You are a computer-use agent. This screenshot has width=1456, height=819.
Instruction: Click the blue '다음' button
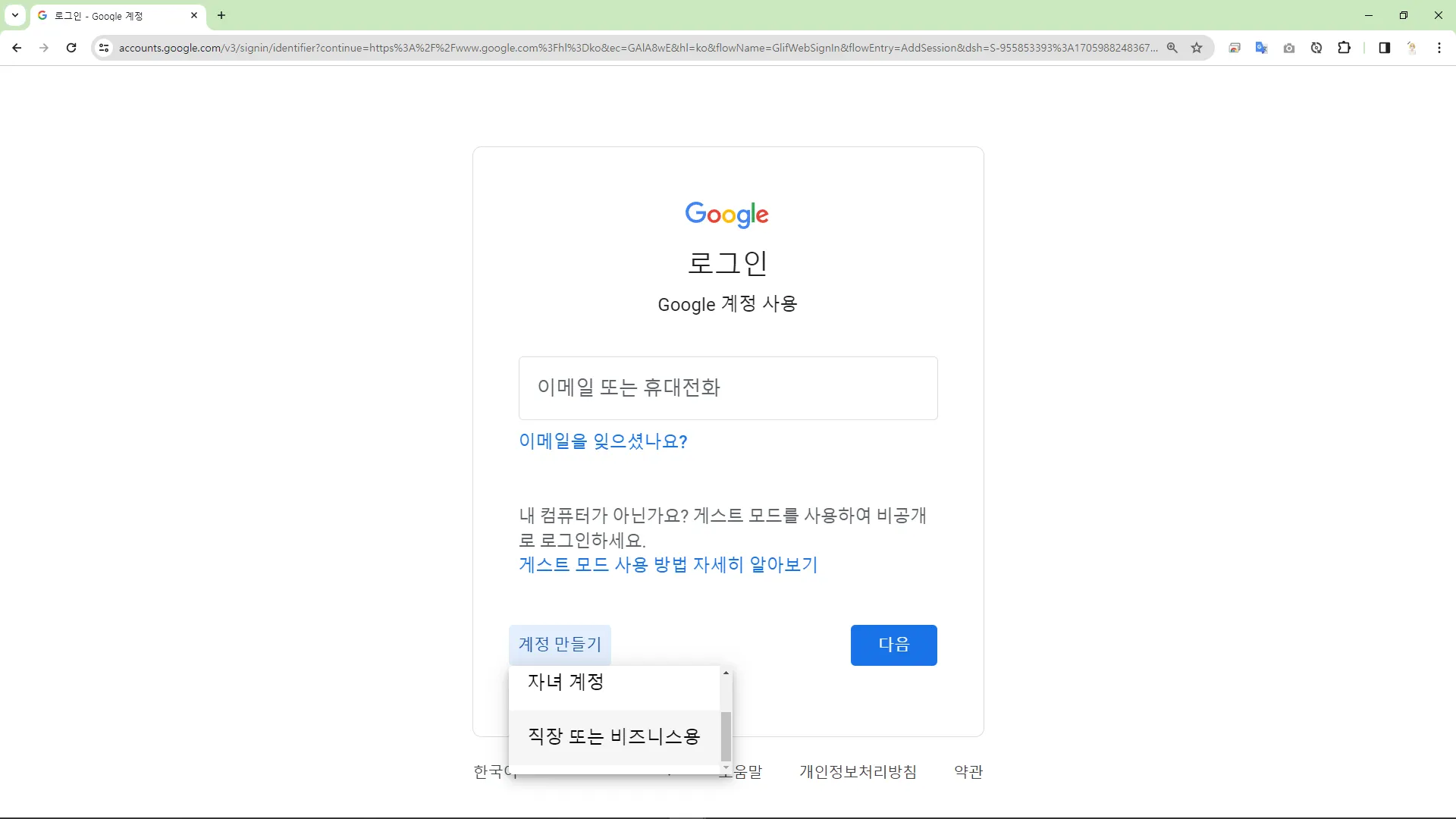893,645
